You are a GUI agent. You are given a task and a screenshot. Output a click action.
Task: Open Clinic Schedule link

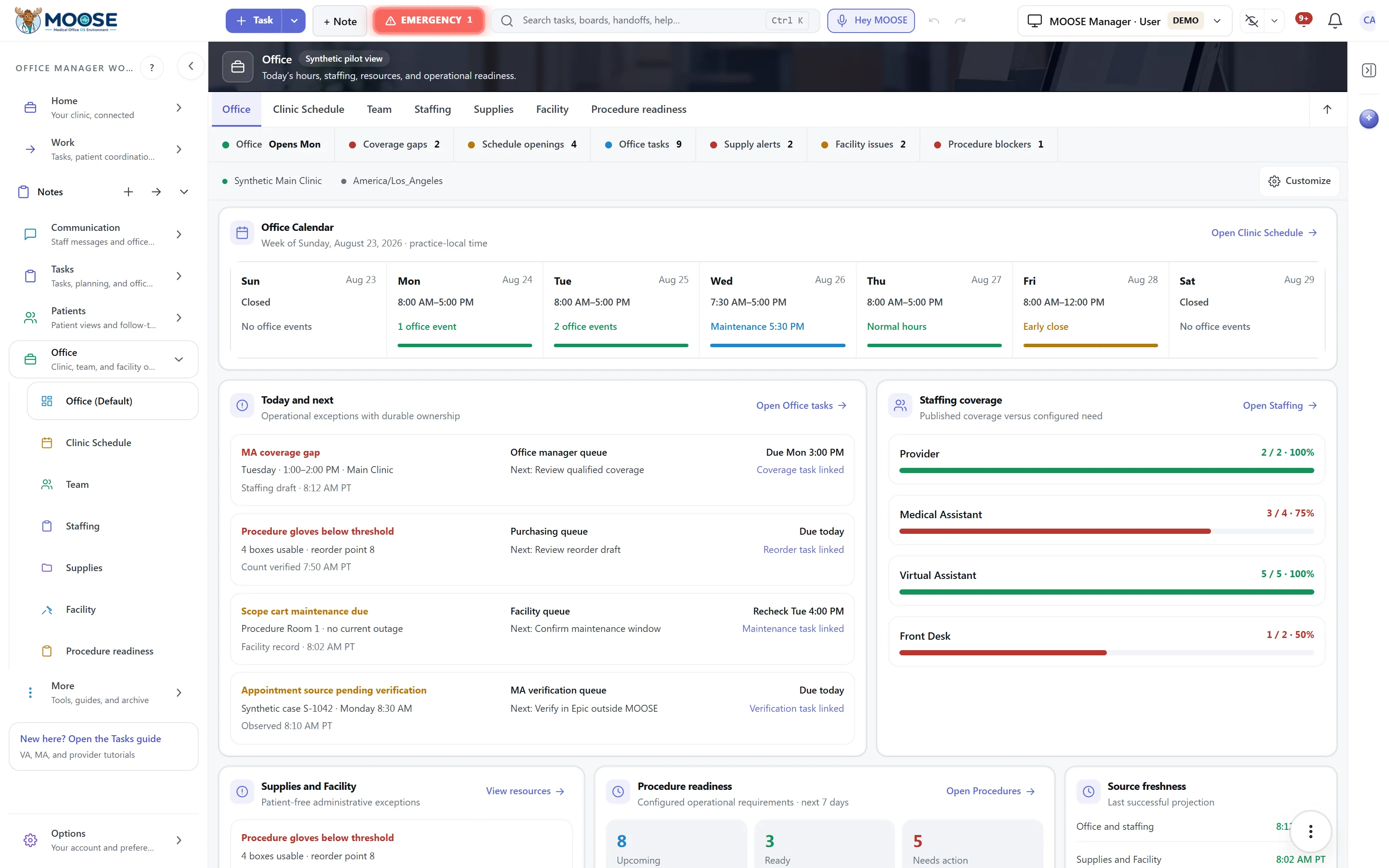point(1264,233)
